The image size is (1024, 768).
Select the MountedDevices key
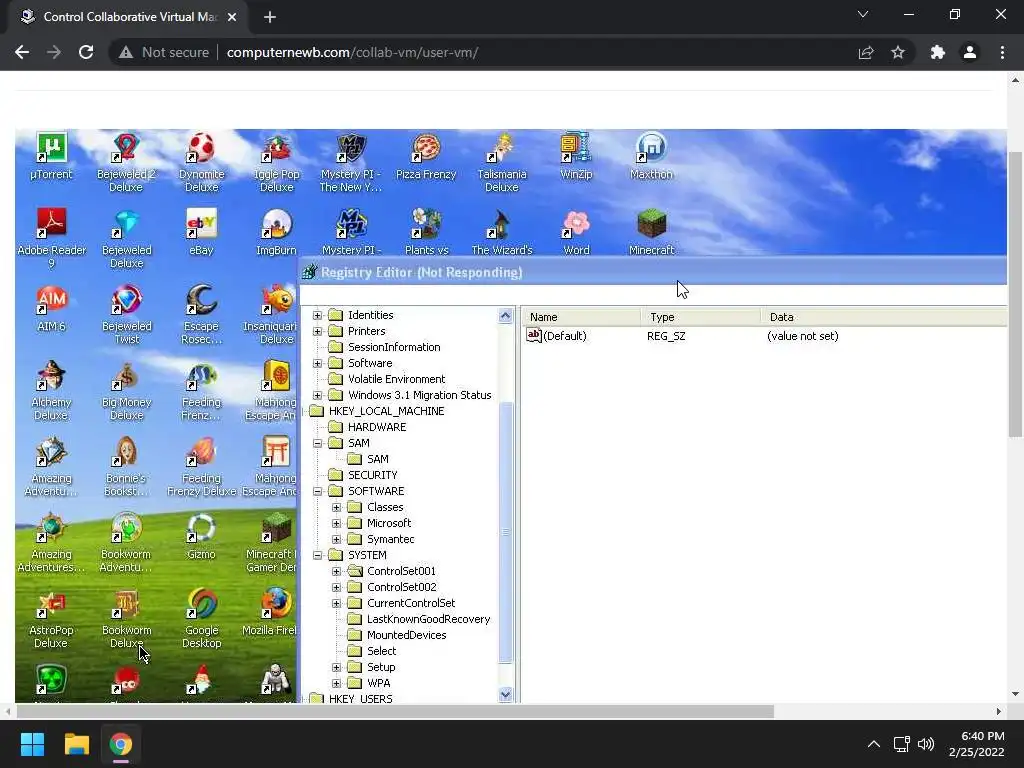(x=406, y=635)
